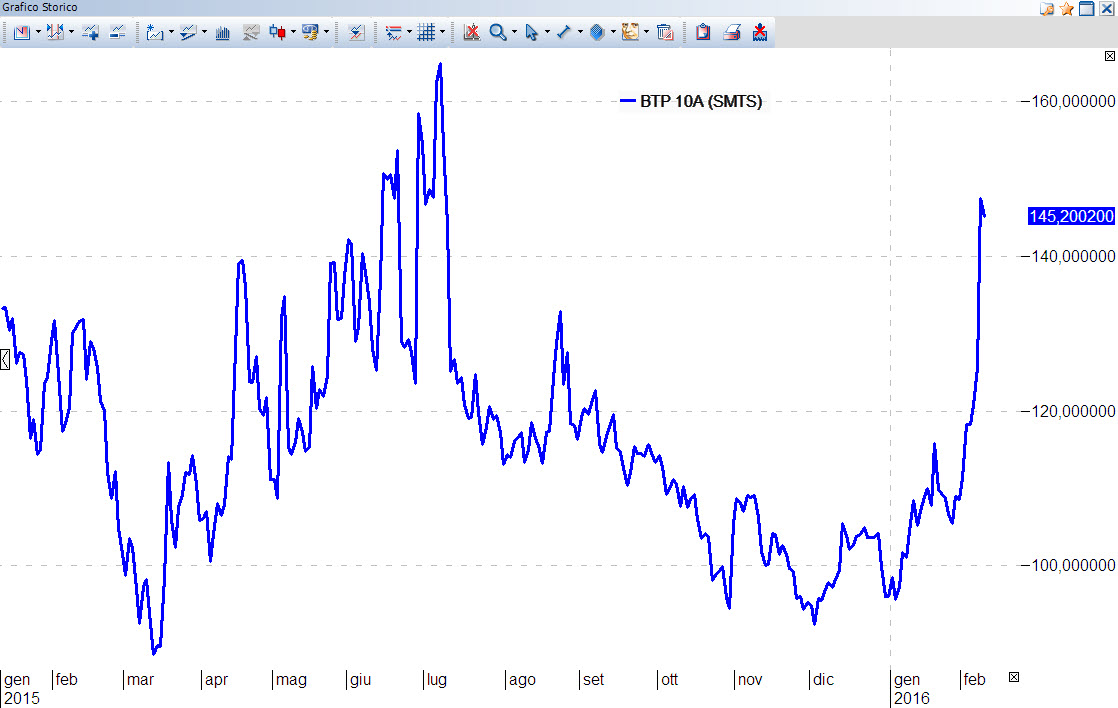Select the diagonal trend line drawing tool
The width and height of the screenshot is (1118, 708).
(x=563, y=33)
